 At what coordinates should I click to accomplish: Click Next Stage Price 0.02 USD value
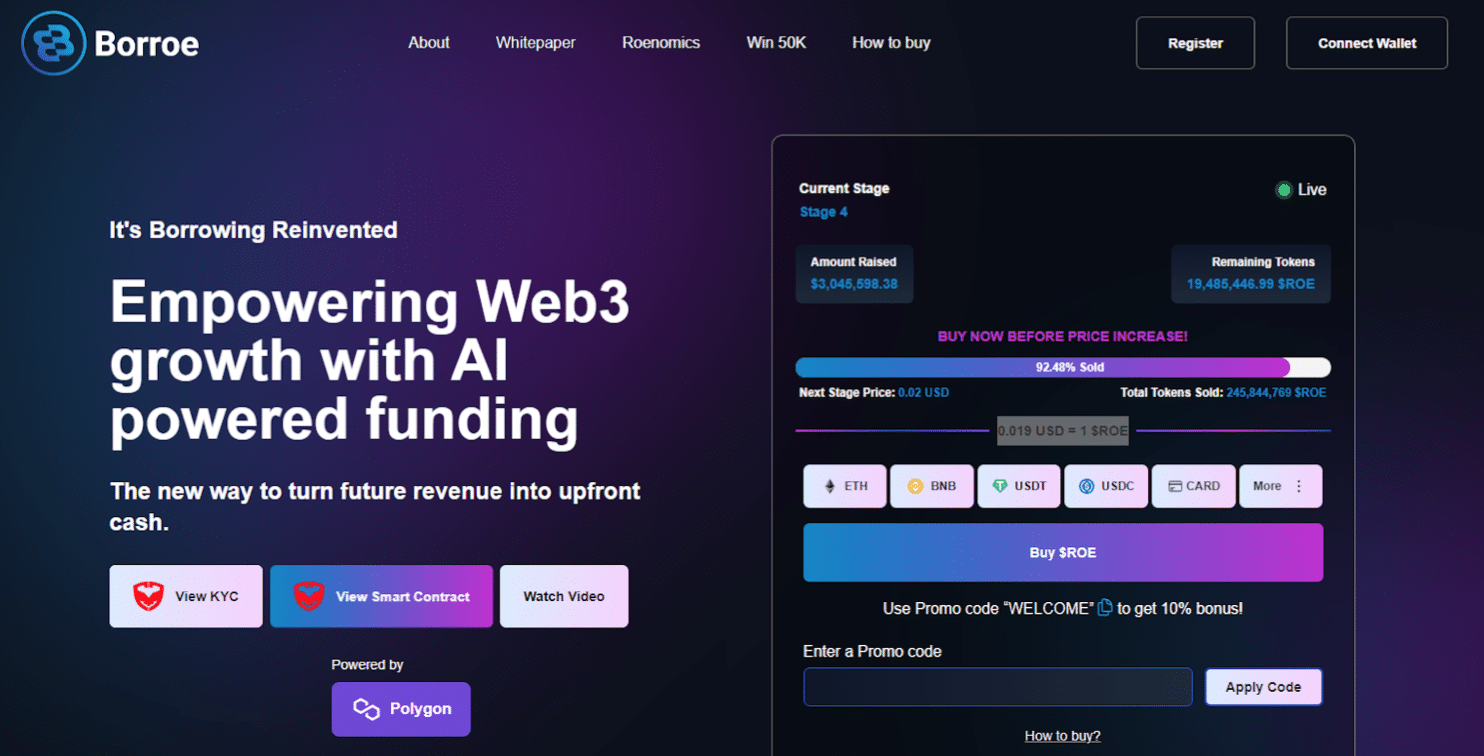[x=923, y=393]
